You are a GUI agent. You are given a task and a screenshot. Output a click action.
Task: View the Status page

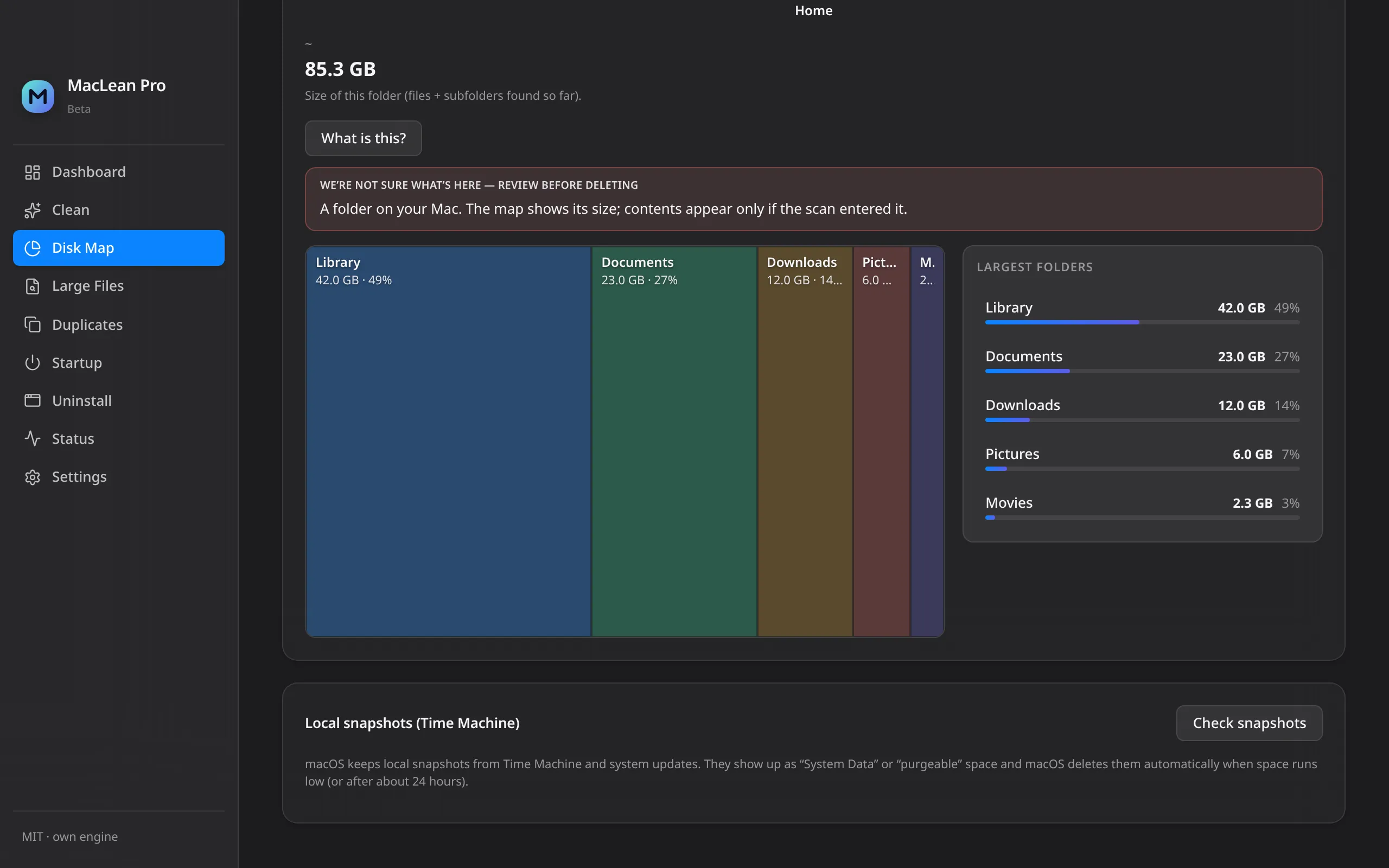tap(119, 438)
